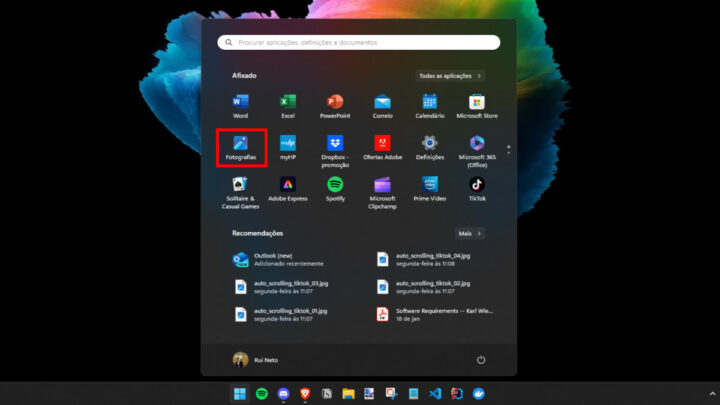Click the power button icon
Image resolution: width=720 pixels, height=405 pixels.
[481, 360]
